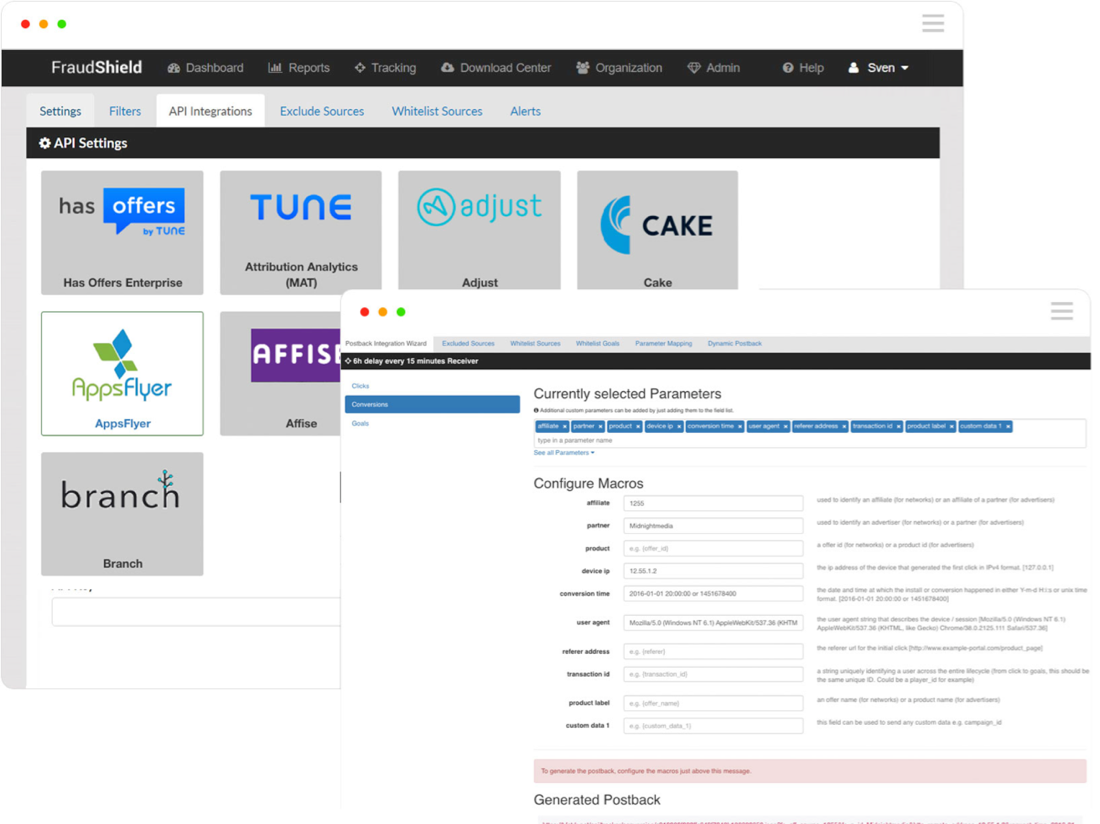The width and height of the screenshot is (1100, 824).
Task: Remove the partner parameter tag
Action: [601, 426]
